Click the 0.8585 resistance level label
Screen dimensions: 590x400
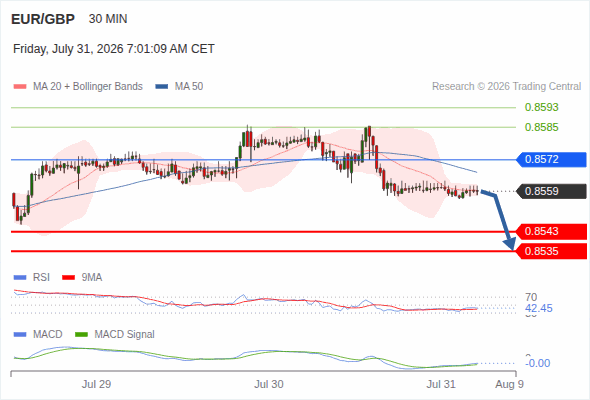coord(541,127)
